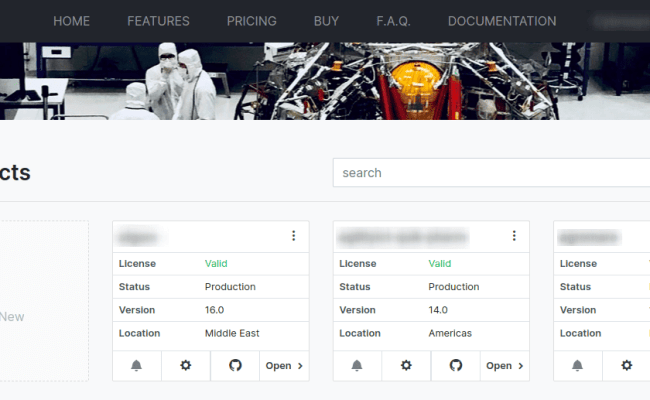Click into the search input field
The image size is (650, 400).
[x=491, y=173]
